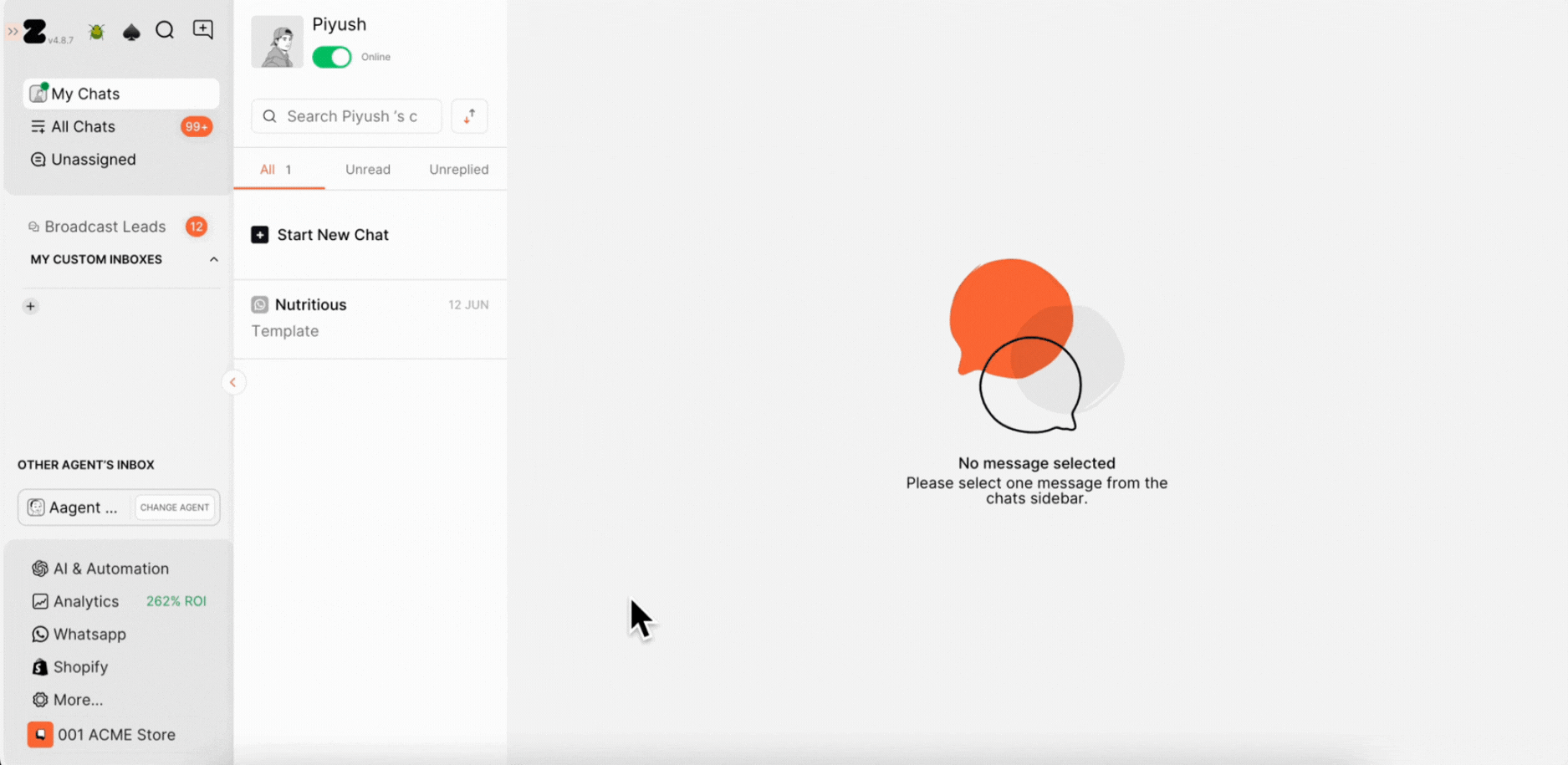Click the 262% ROI label

pyautogui.click(x=176, y=601)
